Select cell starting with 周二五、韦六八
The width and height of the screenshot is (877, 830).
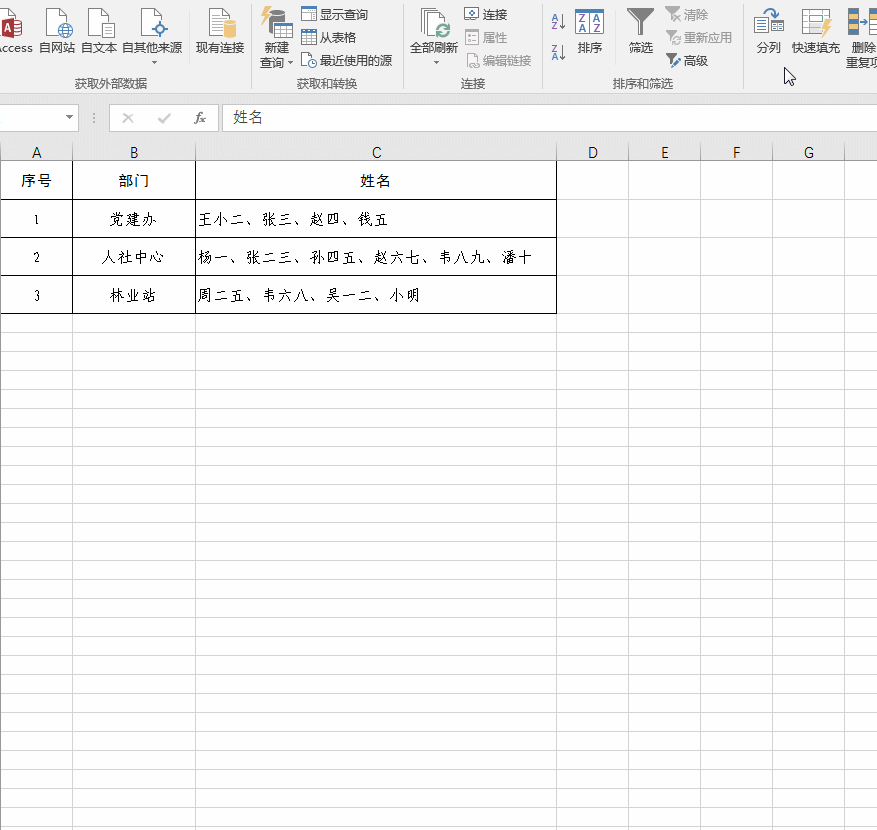tap(376, 295)
